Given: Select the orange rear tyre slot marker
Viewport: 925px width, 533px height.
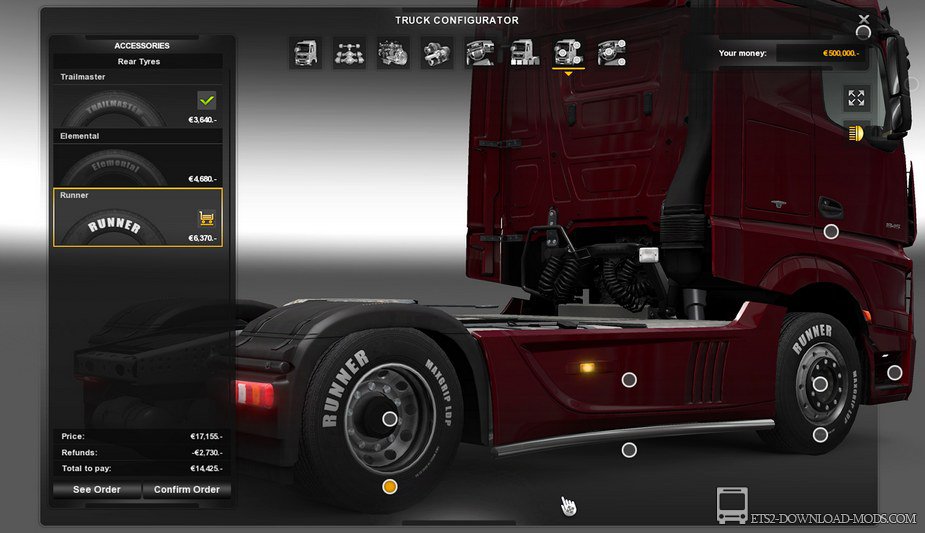Looking at the screenshot, I should coord(389,487).
